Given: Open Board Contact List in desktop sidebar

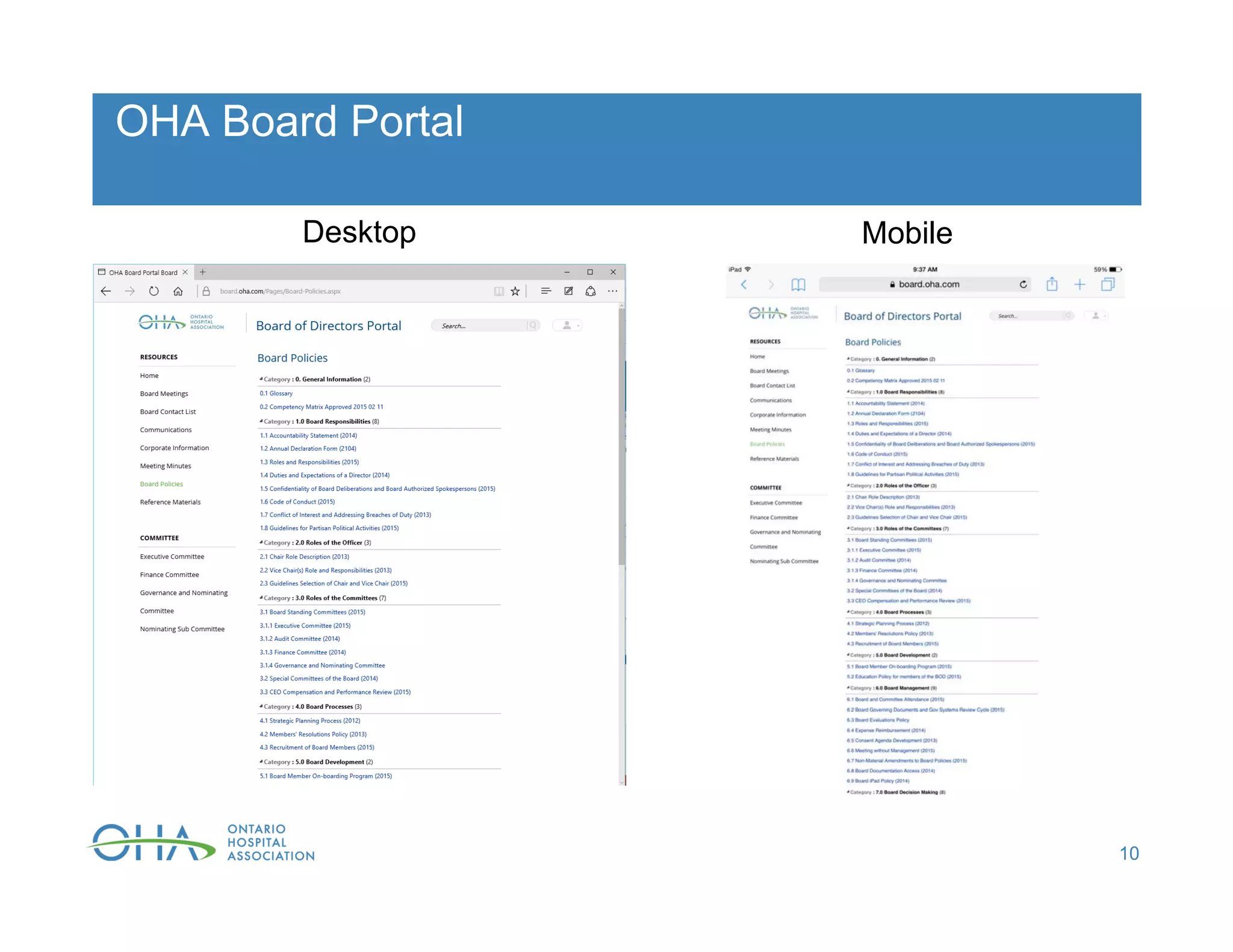Looking at the screenshot, I should 168,412.
